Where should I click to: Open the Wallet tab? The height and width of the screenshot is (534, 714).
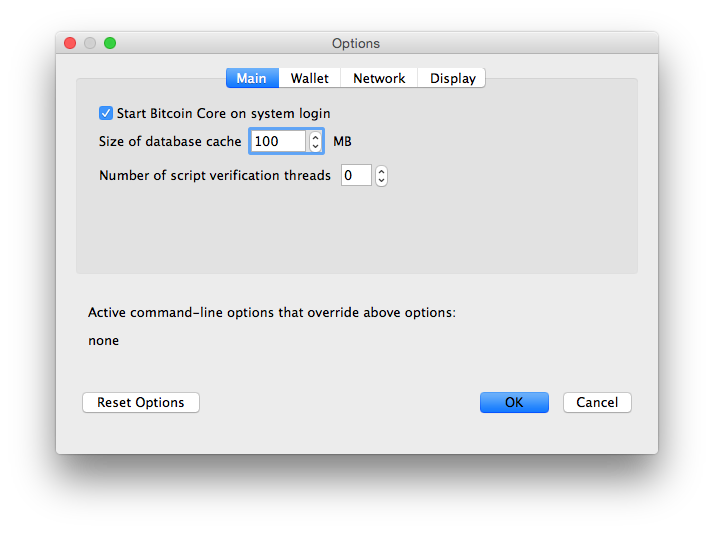pos(310,78)
